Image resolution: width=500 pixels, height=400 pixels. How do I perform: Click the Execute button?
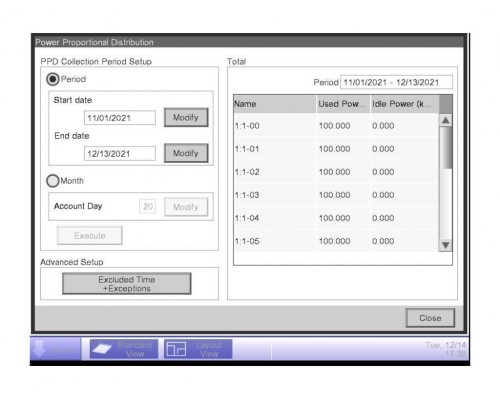[x=90, y=236]
